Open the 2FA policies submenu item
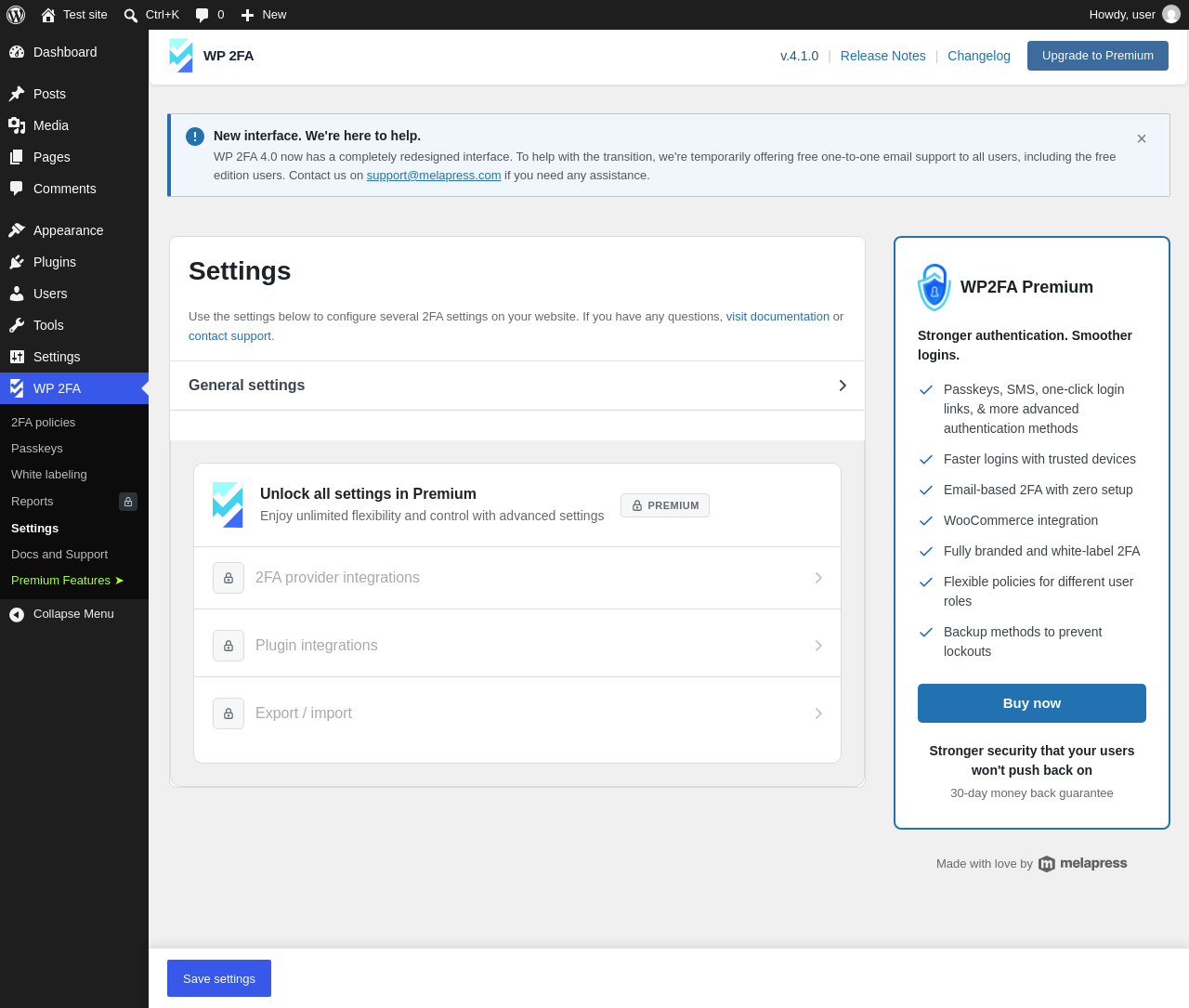 point(74,423)
